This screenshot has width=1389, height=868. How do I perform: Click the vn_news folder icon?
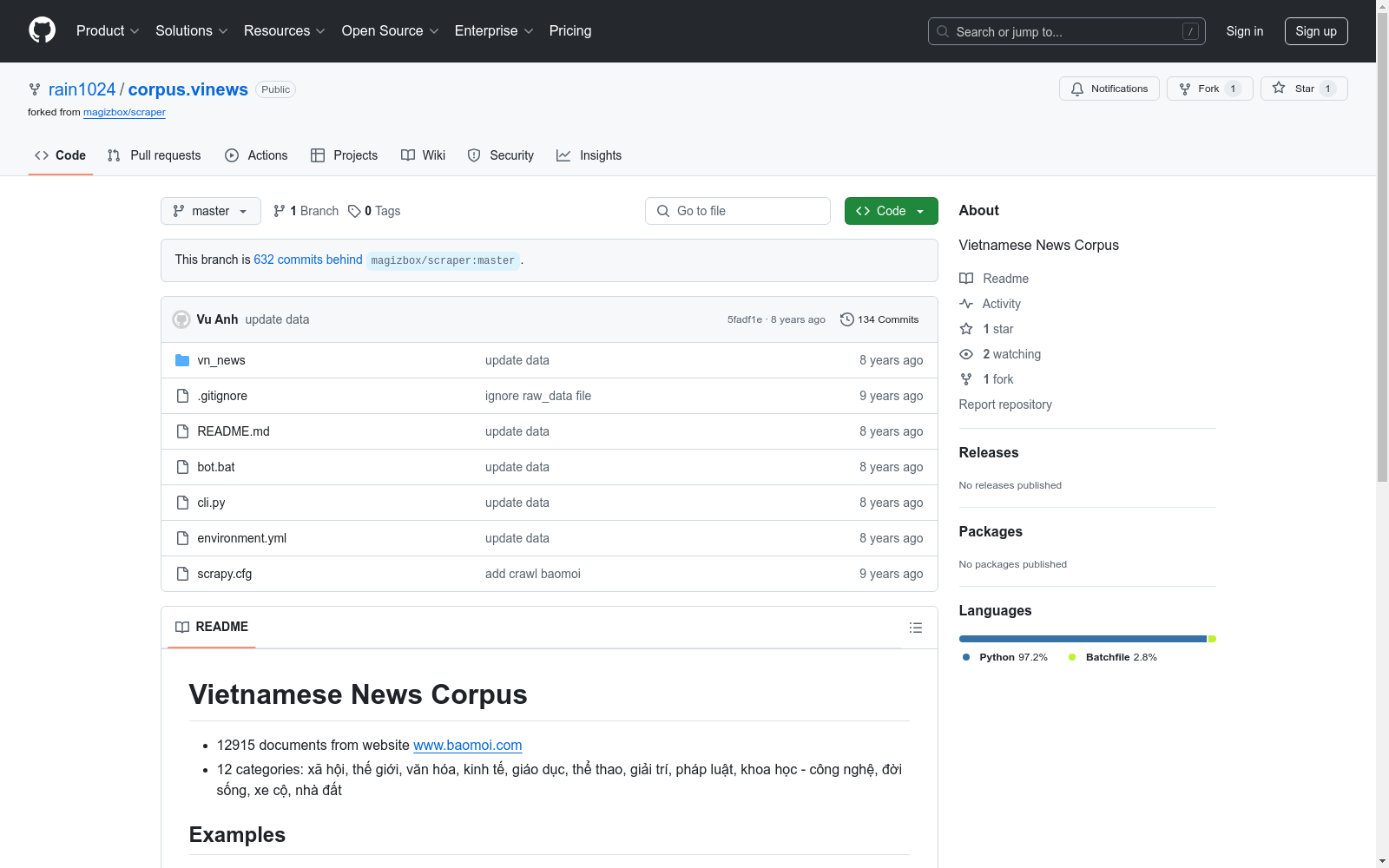182,360
